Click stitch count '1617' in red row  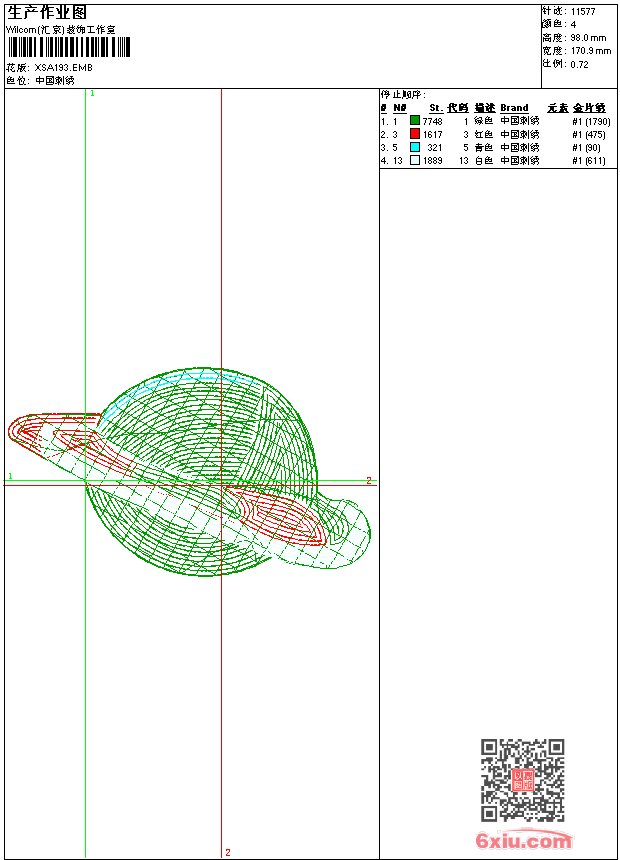coord(432,134)
